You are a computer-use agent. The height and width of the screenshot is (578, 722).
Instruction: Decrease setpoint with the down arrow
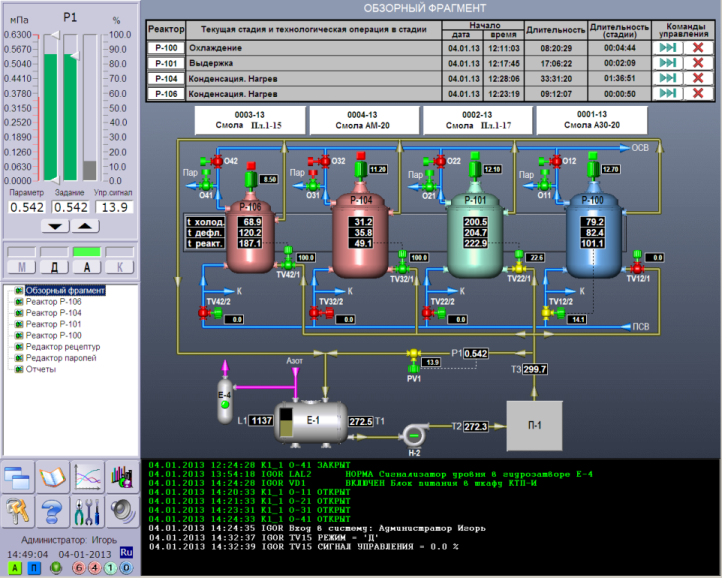pos(55,226)
